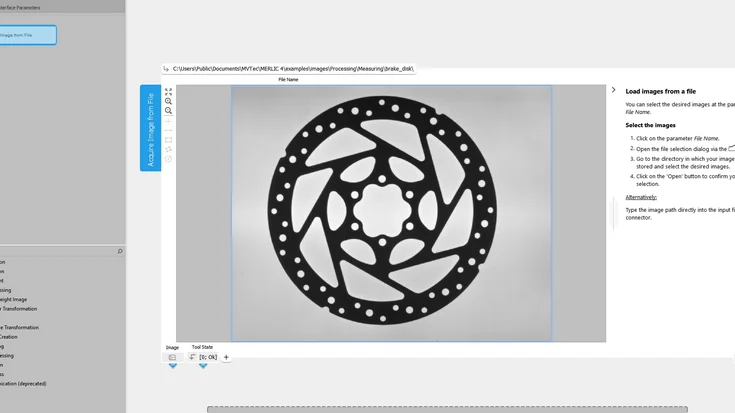735x413 pixels.
Task: Select the rectangle ROI tool in the viewer toolbar
Action: coord(168,140)
